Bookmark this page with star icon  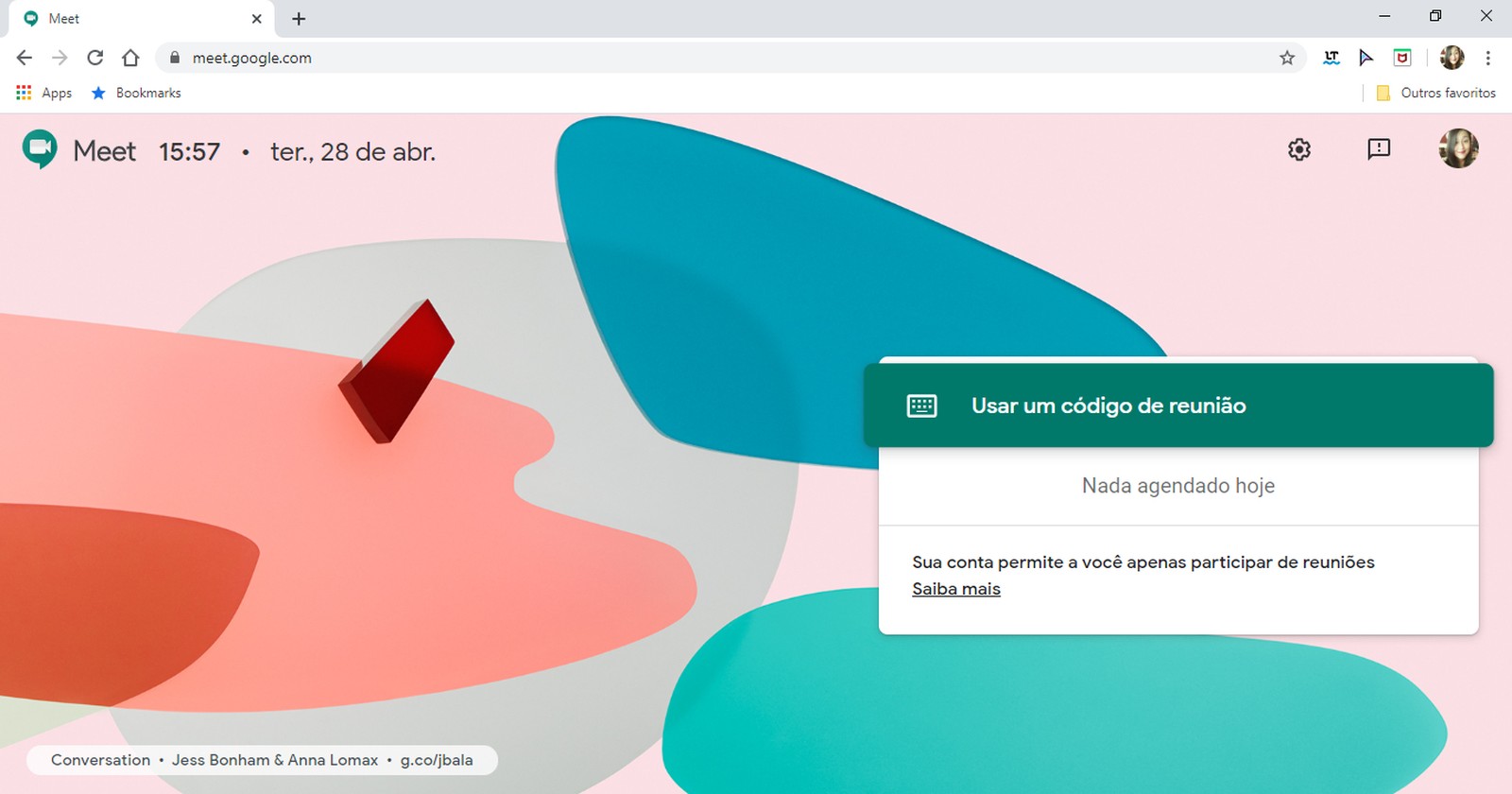pyautogui.click(x=1287, y=58)
